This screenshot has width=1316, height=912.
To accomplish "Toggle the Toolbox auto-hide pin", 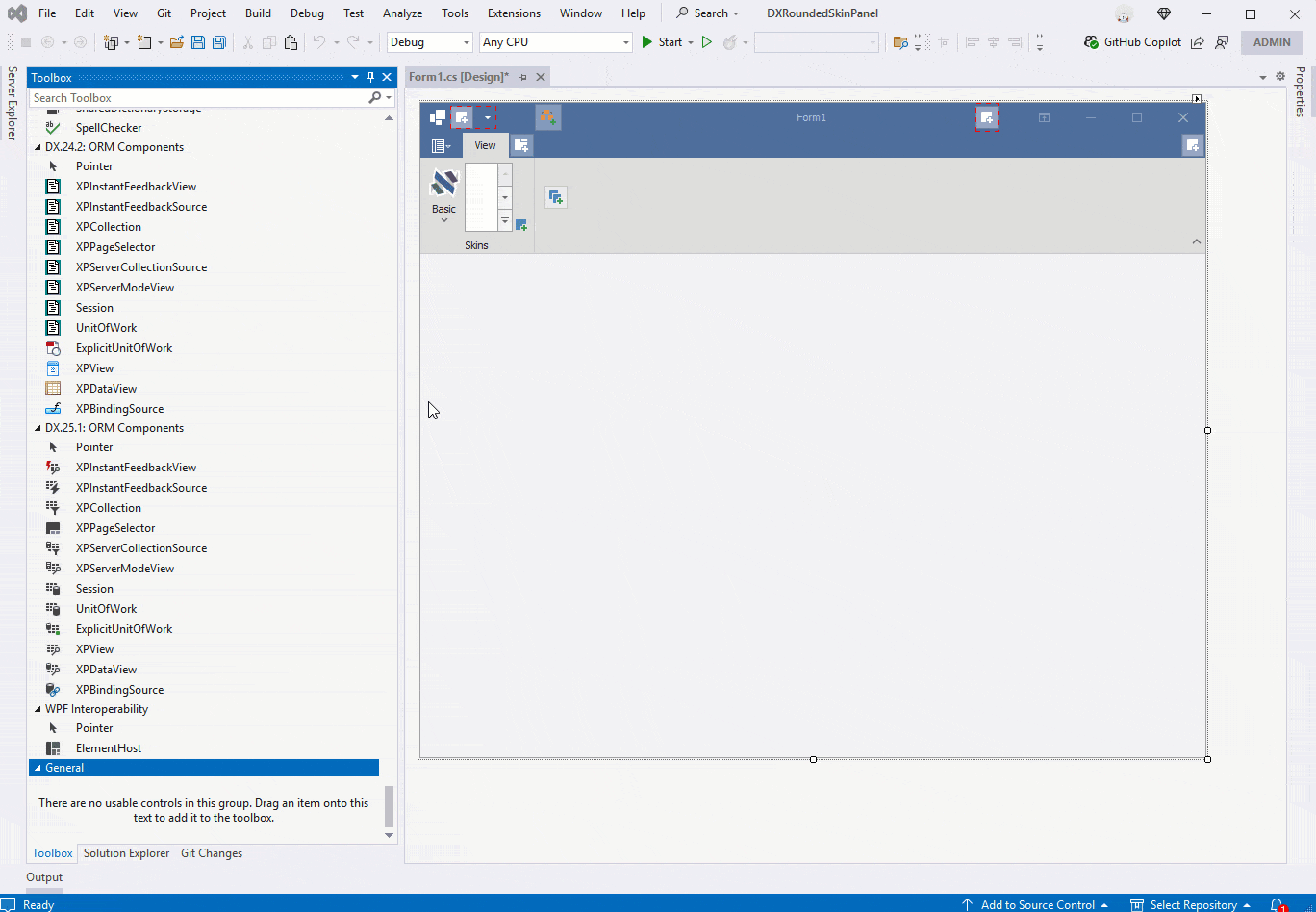I will click(x=371, y=77).
